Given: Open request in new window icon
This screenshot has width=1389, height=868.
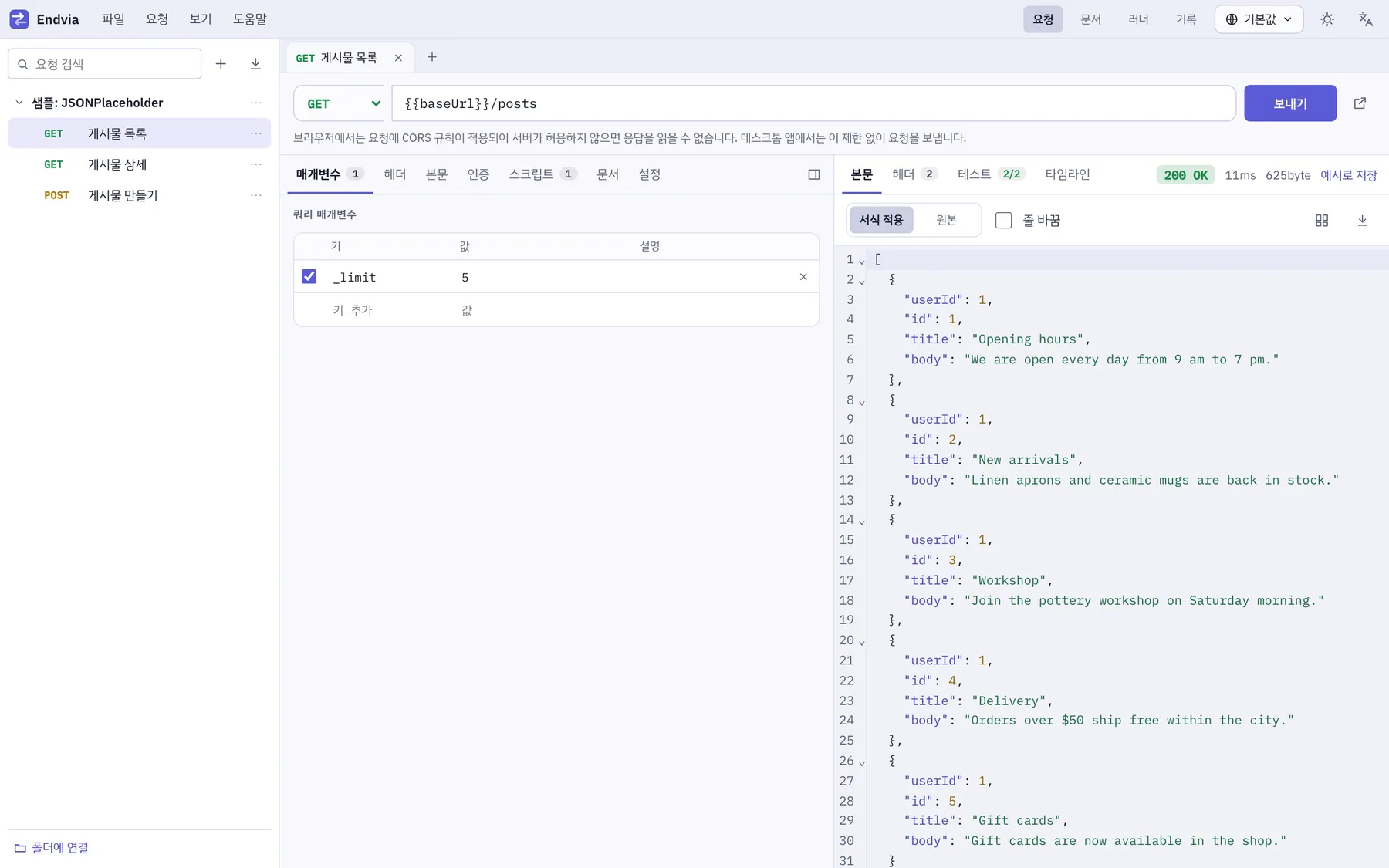Looking at the screenshot, I should tap(1360, 103).
